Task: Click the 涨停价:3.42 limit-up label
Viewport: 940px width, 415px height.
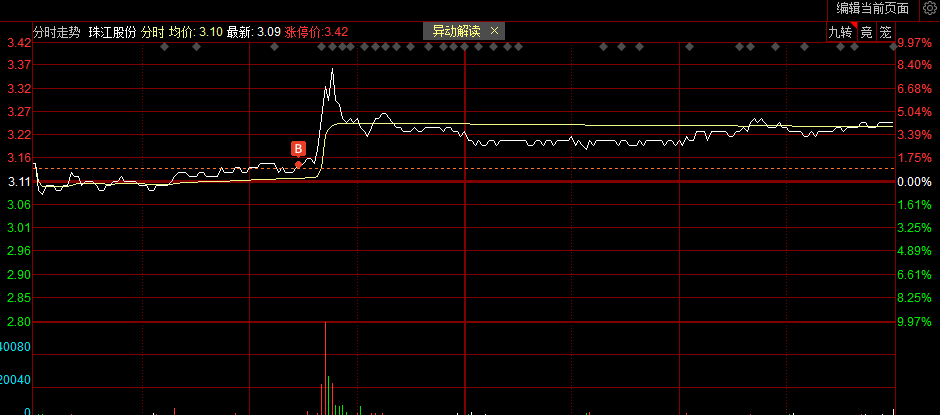Action: coord(316,32)
